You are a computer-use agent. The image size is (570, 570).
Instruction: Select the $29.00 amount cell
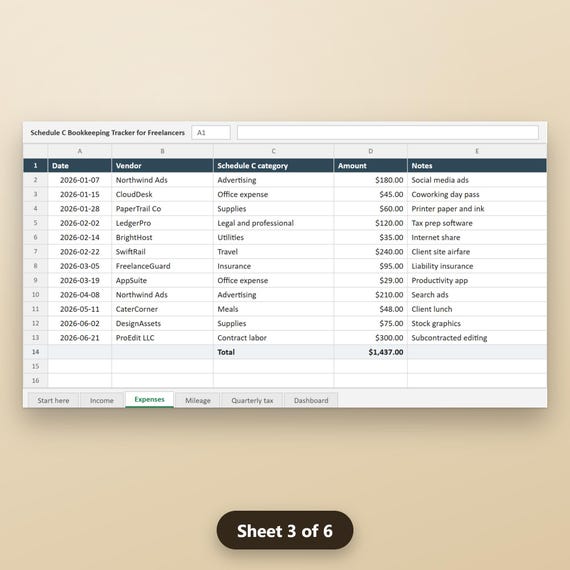[x=370, y=280]
